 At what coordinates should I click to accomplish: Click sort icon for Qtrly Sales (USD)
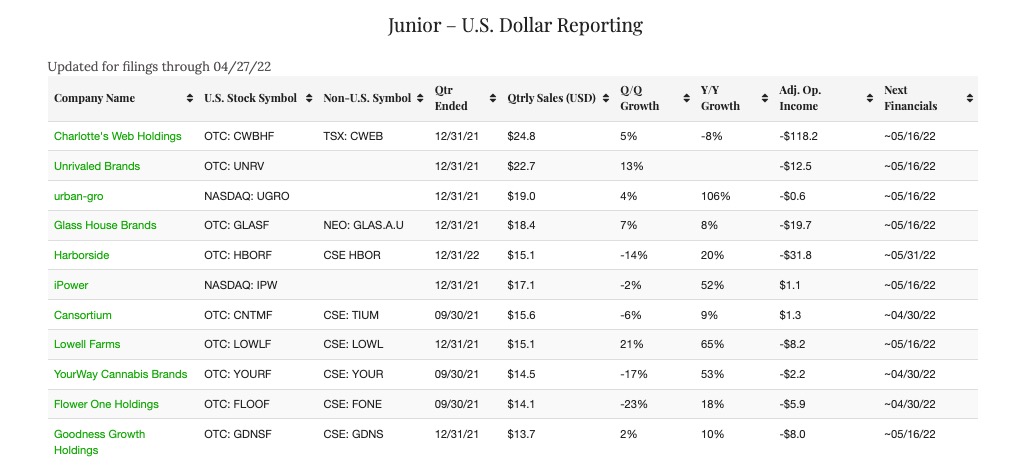(x=606, y=98)
